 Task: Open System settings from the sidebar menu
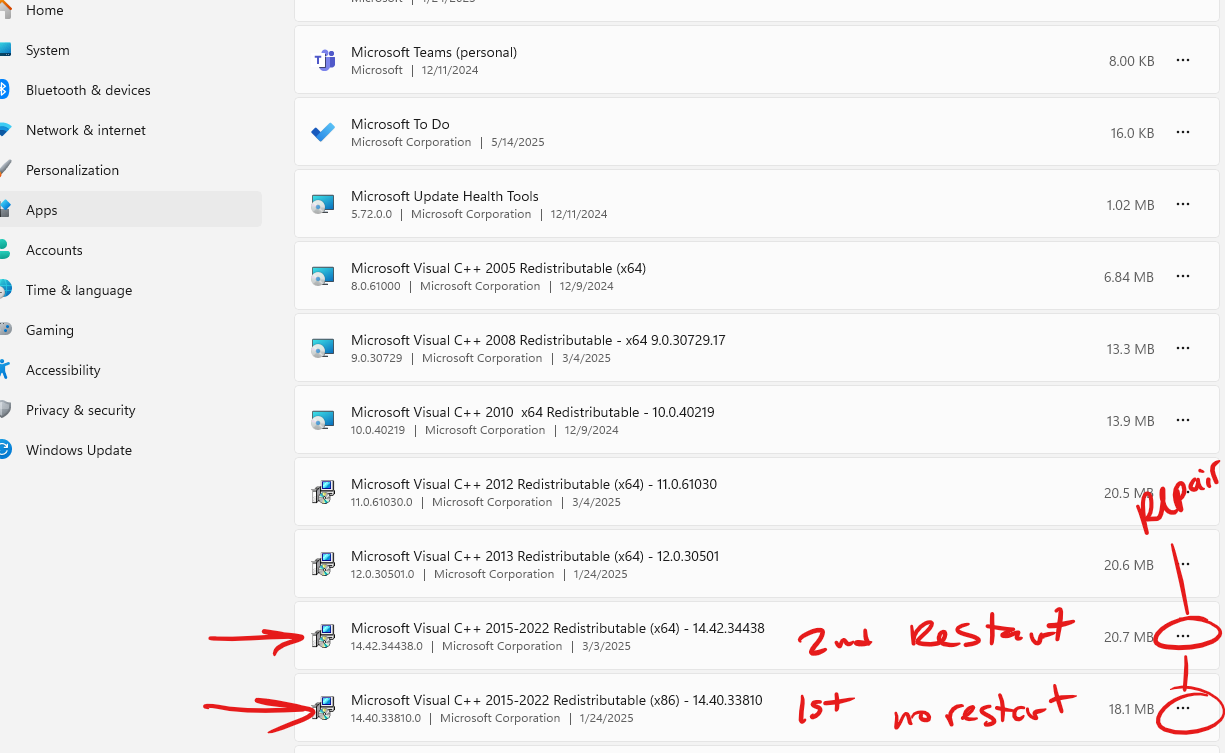tap(48, 50)
